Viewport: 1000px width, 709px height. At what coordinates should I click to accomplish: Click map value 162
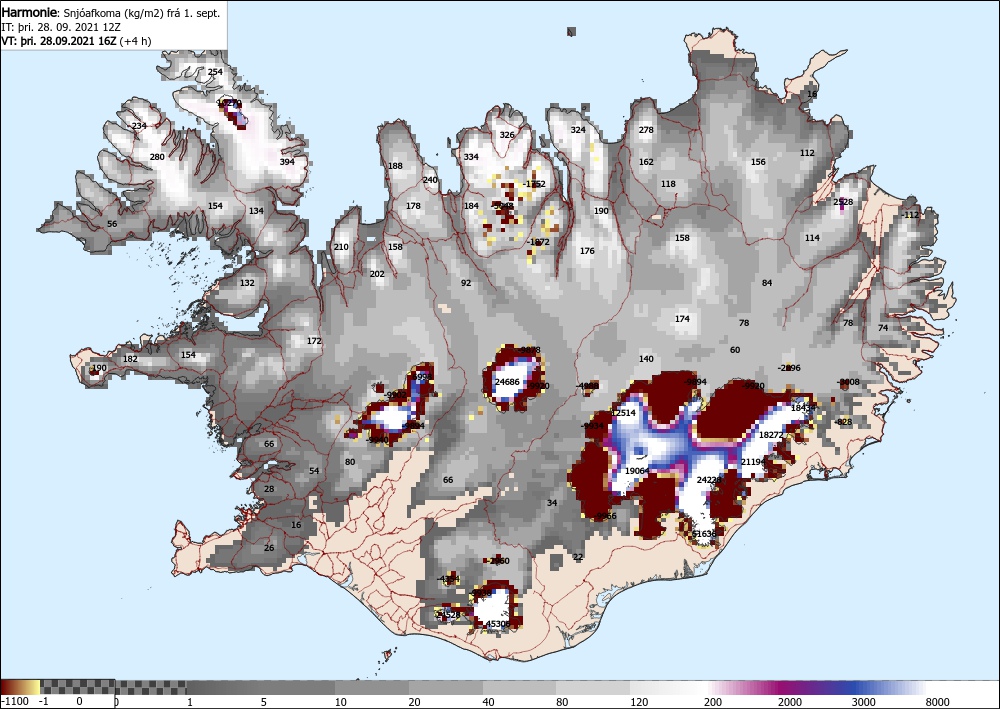pyautogui.click(x=646, y=162)
